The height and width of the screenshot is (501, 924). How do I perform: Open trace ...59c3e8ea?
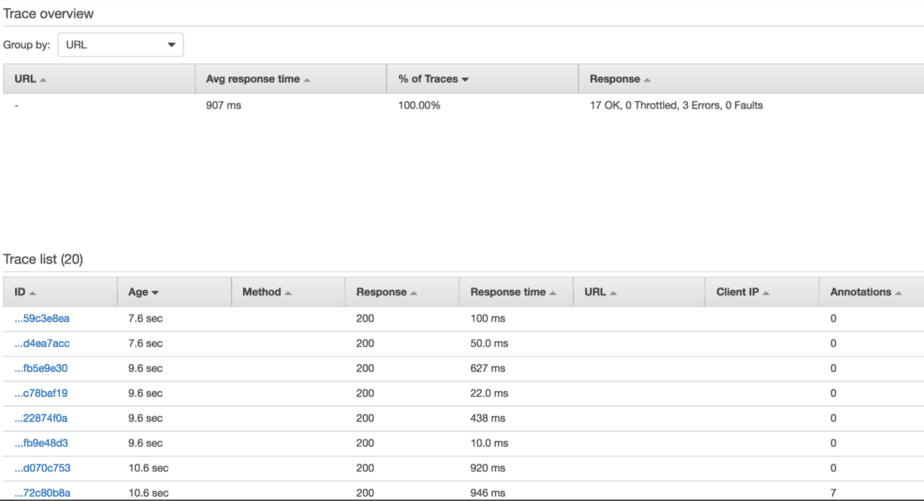(x=42, y=319)
